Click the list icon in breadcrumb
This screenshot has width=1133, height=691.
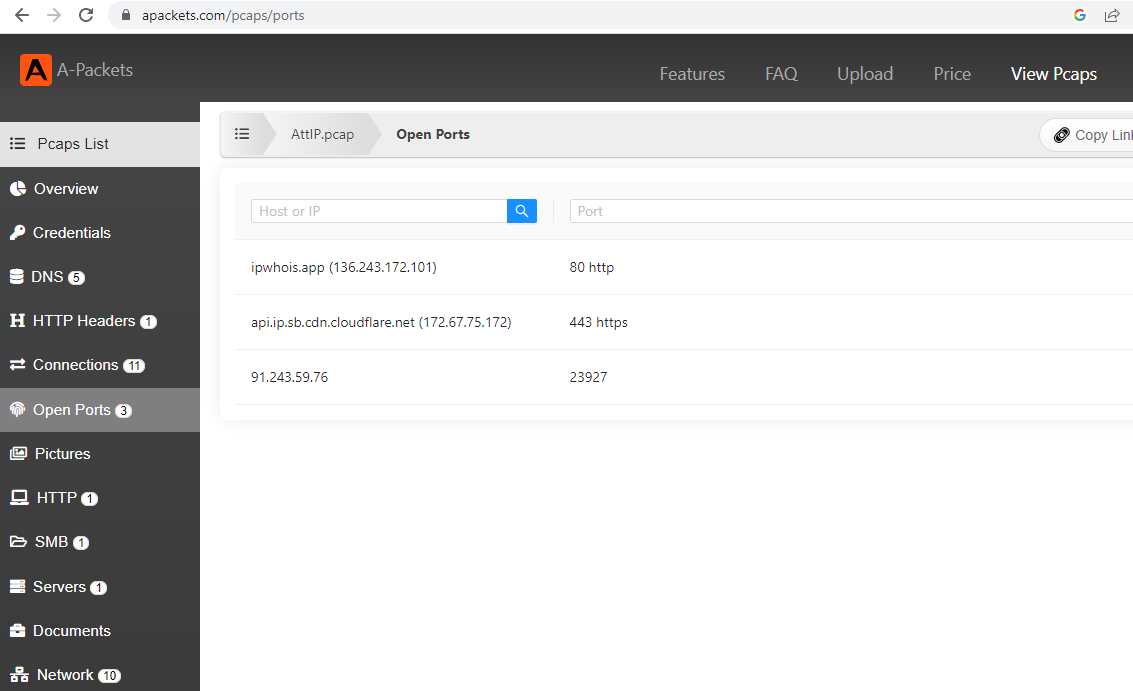(x=242, y=134)
